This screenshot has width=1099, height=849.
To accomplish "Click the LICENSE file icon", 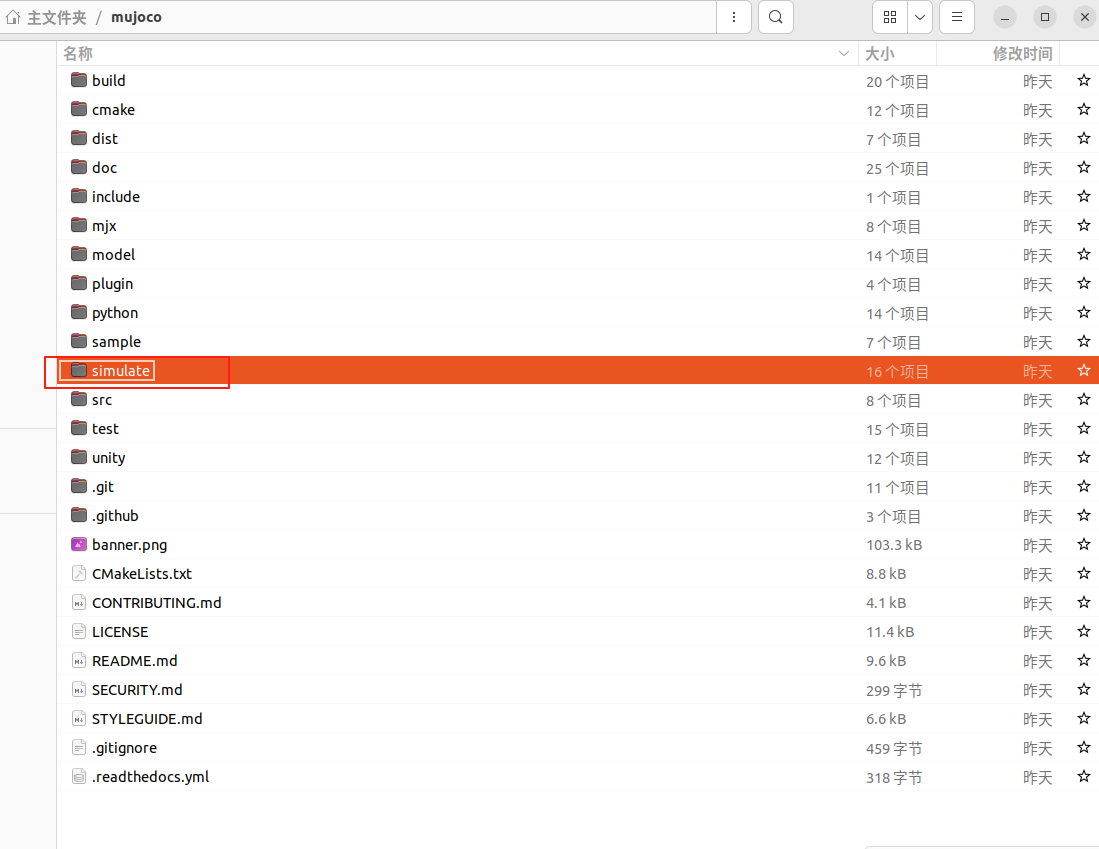I will pyautogui.click(x=79, y=632).
